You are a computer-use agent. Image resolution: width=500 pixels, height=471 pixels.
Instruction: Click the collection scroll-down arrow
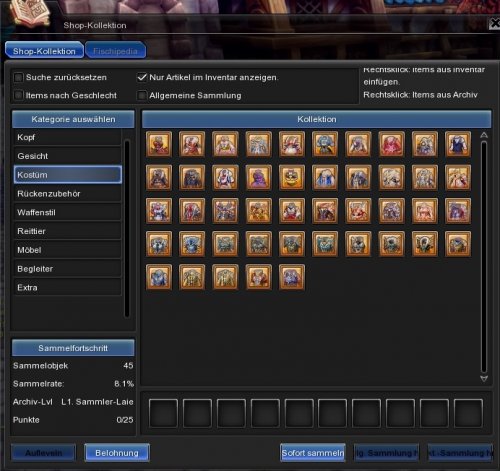[484, 378]
